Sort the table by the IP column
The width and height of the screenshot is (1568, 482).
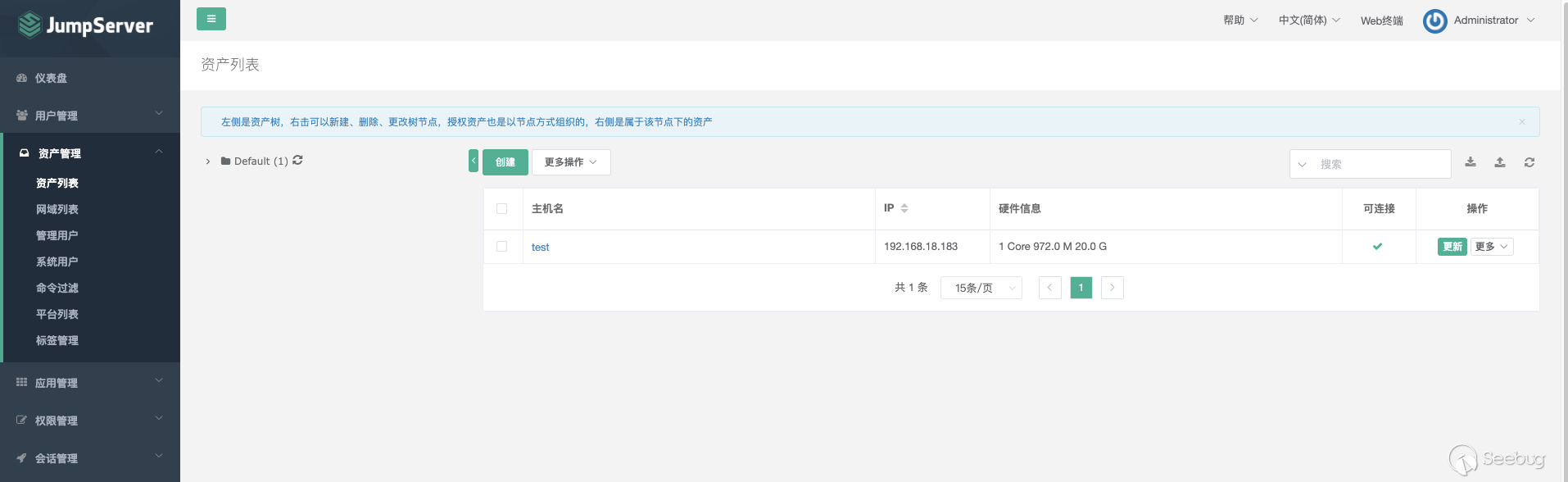tap(904, 208)
